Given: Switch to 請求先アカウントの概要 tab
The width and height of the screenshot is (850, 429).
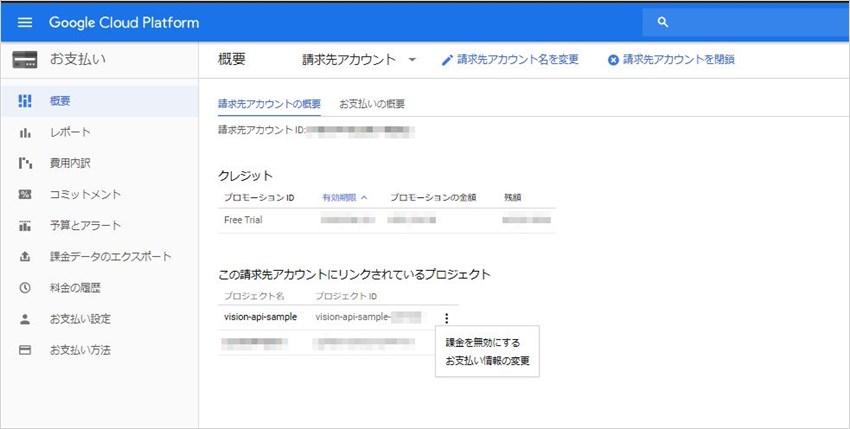Looking at the screenshot, I should point(269,104).
